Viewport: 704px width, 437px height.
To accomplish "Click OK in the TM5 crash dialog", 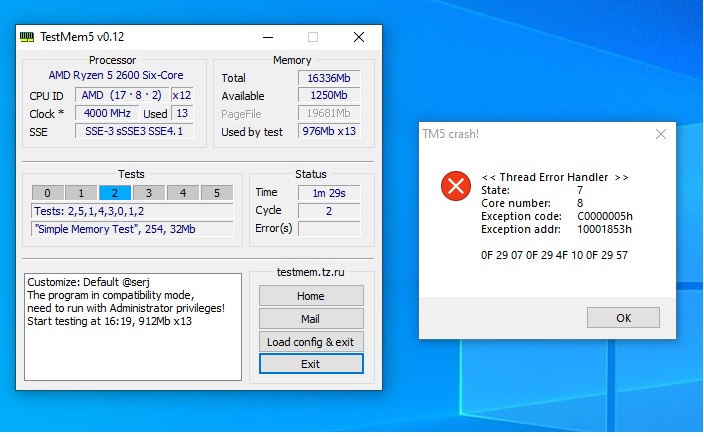I will coord(623,318).
